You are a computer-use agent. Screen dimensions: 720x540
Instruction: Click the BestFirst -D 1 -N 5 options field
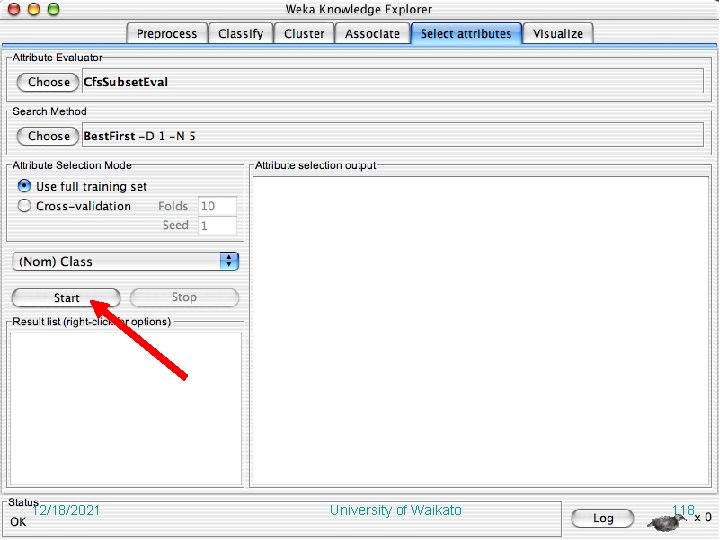[x=393, y=135]
